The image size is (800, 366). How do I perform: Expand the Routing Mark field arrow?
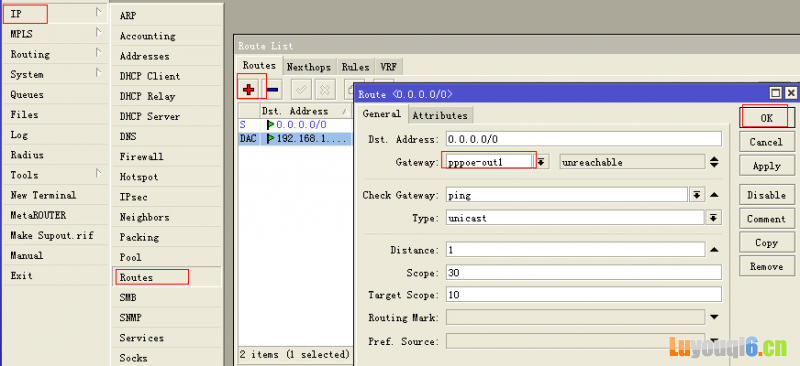(x=714, y=318)
